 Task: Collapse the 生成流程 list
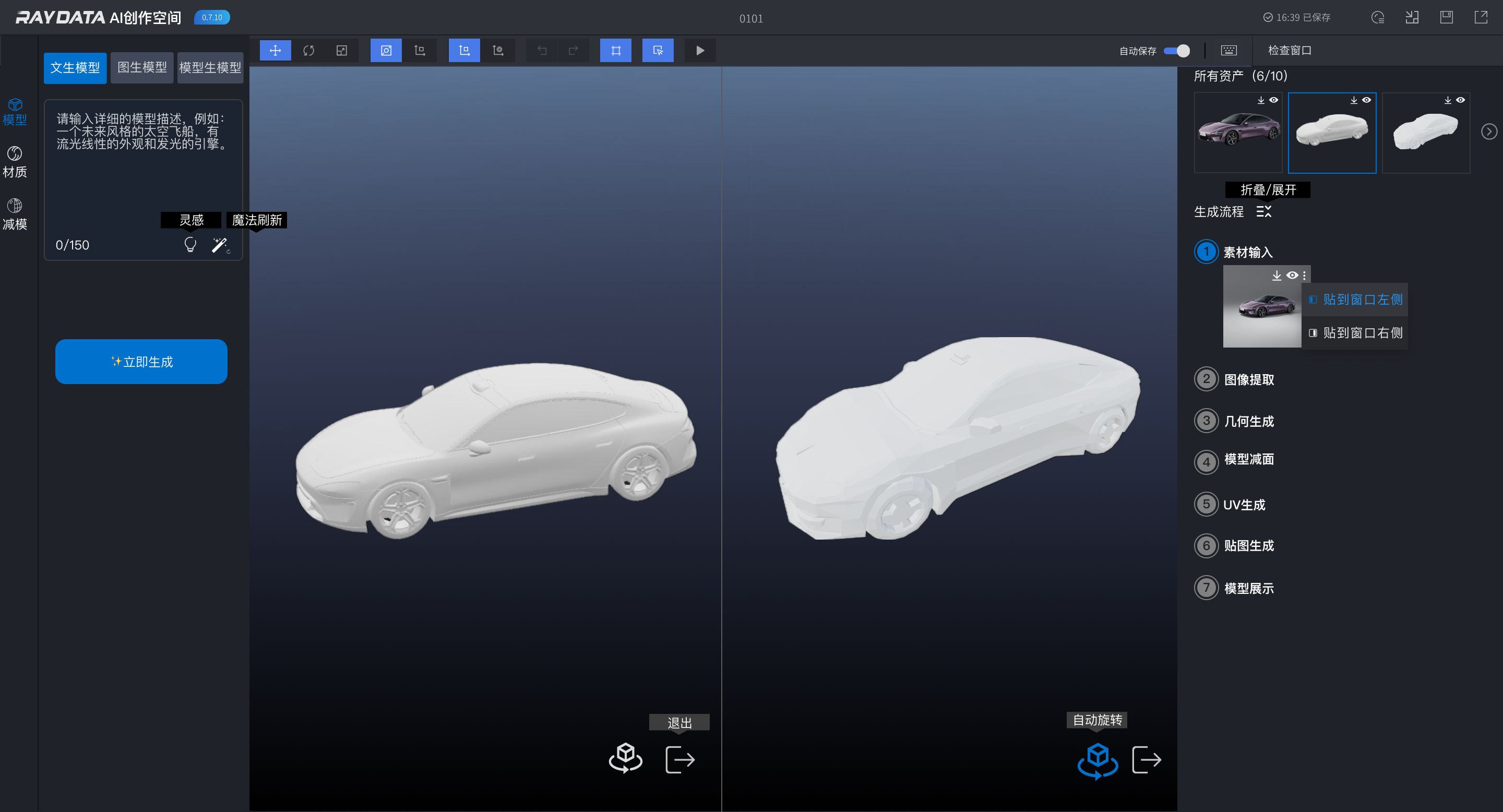click(x=1264, y=212)
